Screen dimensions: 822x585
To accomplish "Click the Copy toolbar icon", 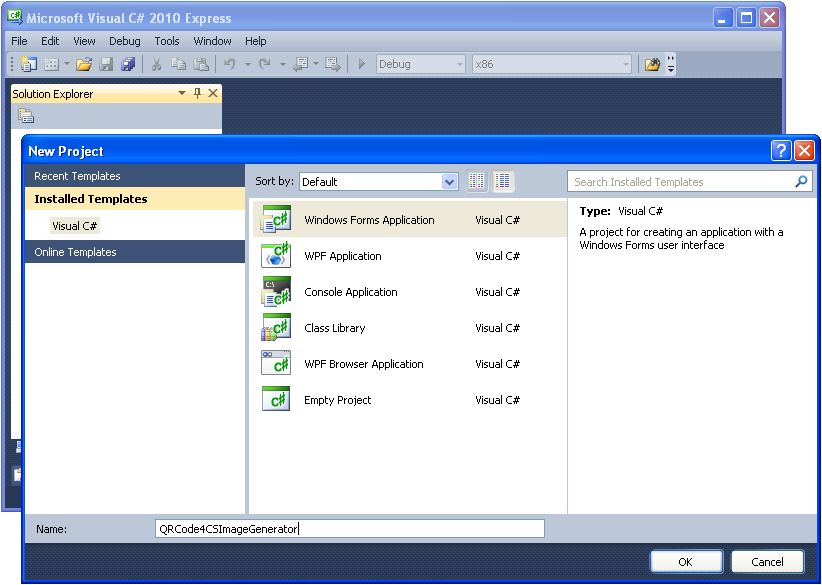I will (x=179, y=64).
